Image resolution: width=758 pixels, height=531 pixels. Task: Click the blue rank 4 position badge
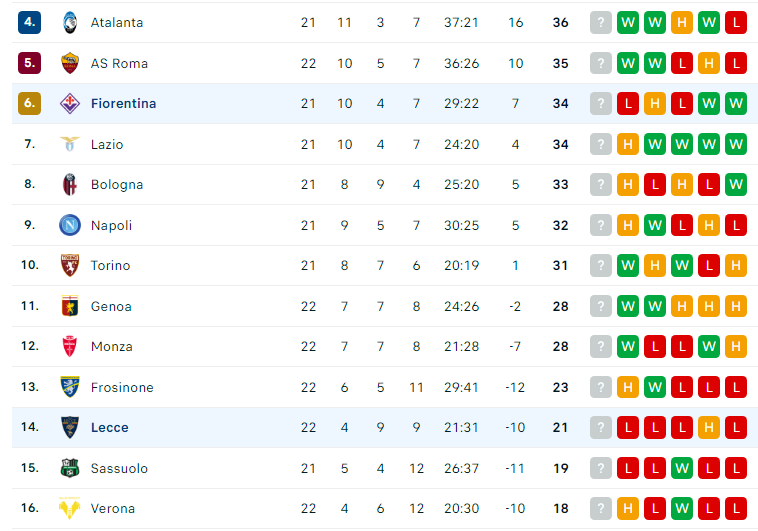[29, 22]
